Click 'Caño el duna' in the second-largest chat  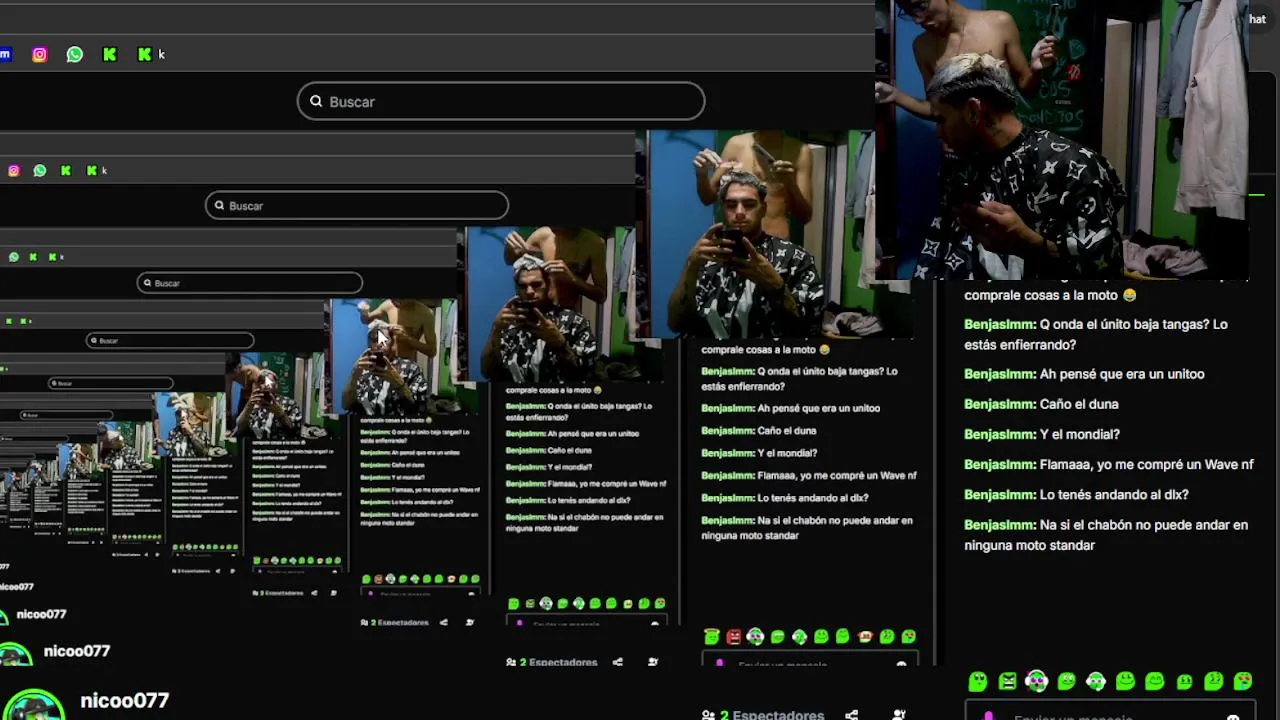pyautogui.click(x=787, y=430)
